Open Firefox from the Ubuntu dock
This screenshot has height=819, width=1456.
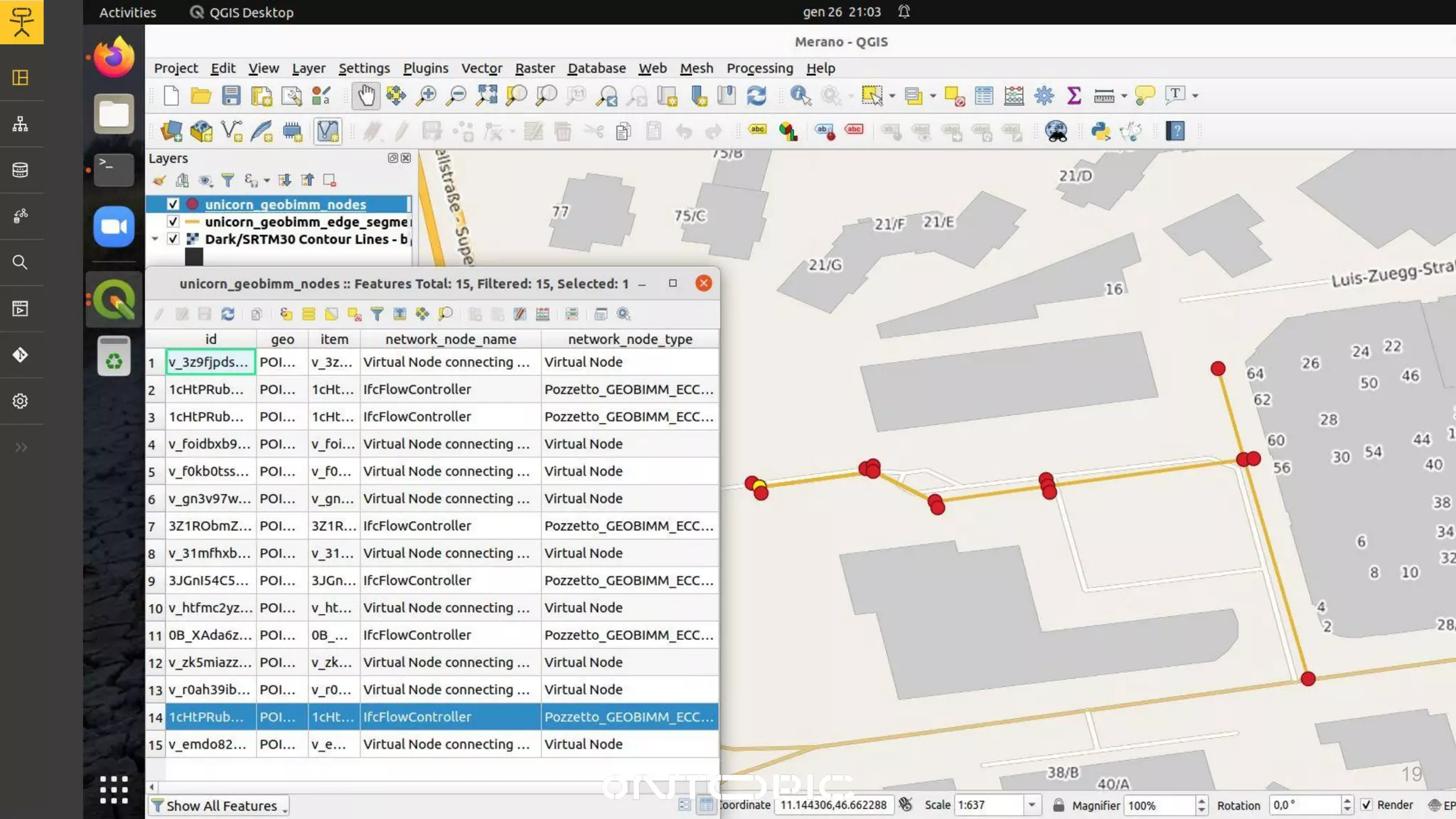[114, 57]
